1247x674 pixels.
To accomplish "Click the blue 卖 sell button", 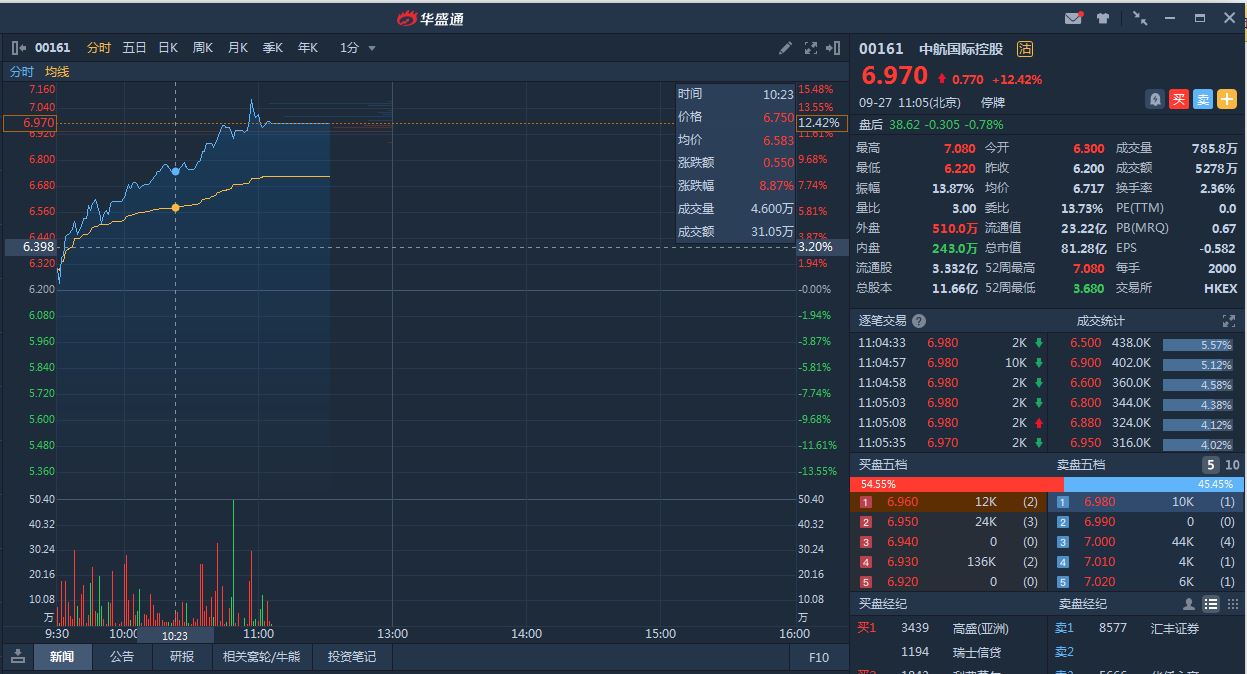I will (x=1203, y=99).
